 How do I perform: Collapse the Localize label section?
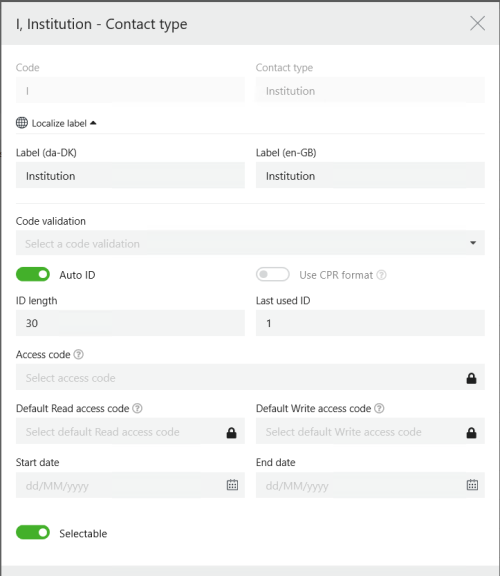coord(93,123)
